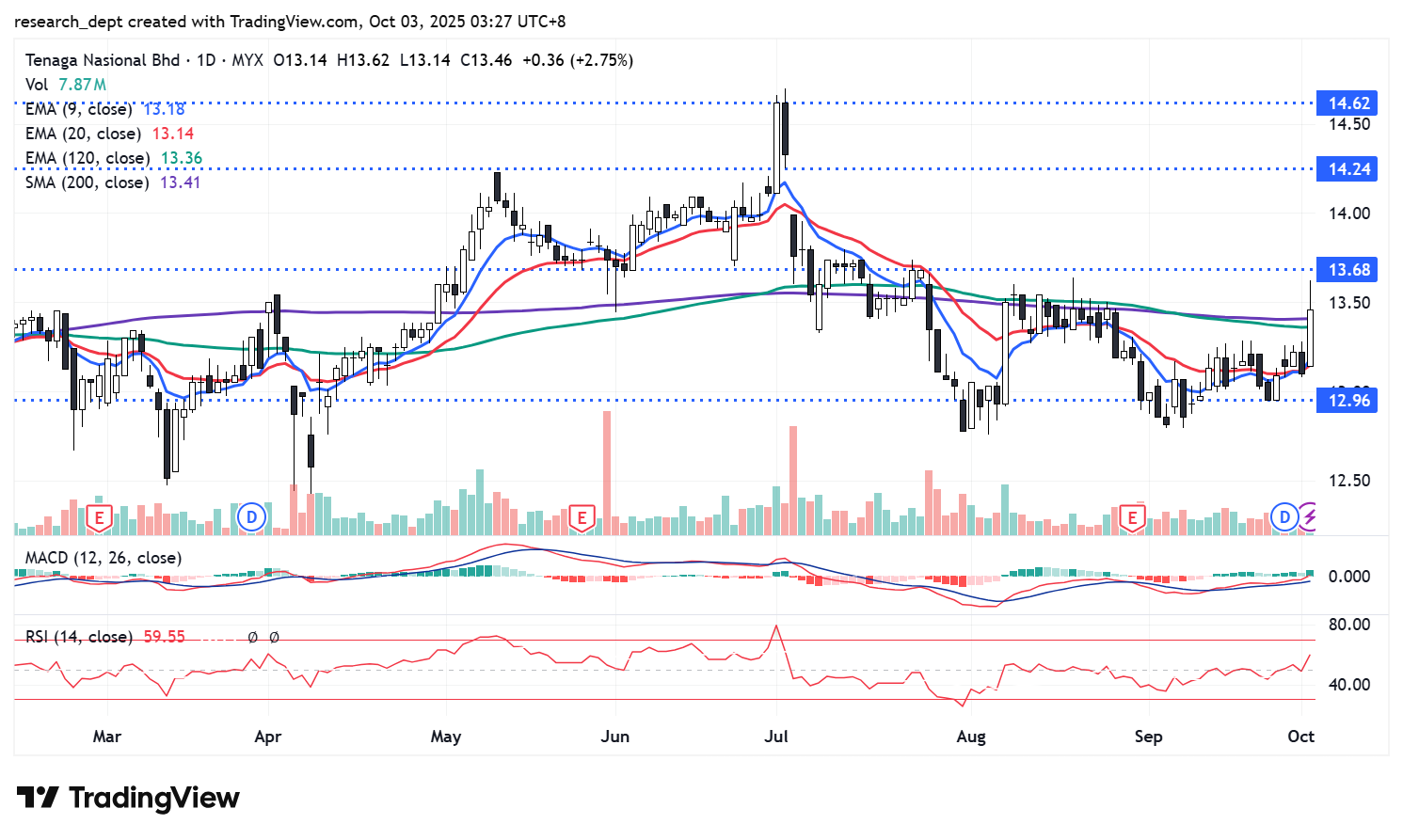Open the dividend marker near April
This screenshot has width=1403, height=840.
[x=251, y=516]
